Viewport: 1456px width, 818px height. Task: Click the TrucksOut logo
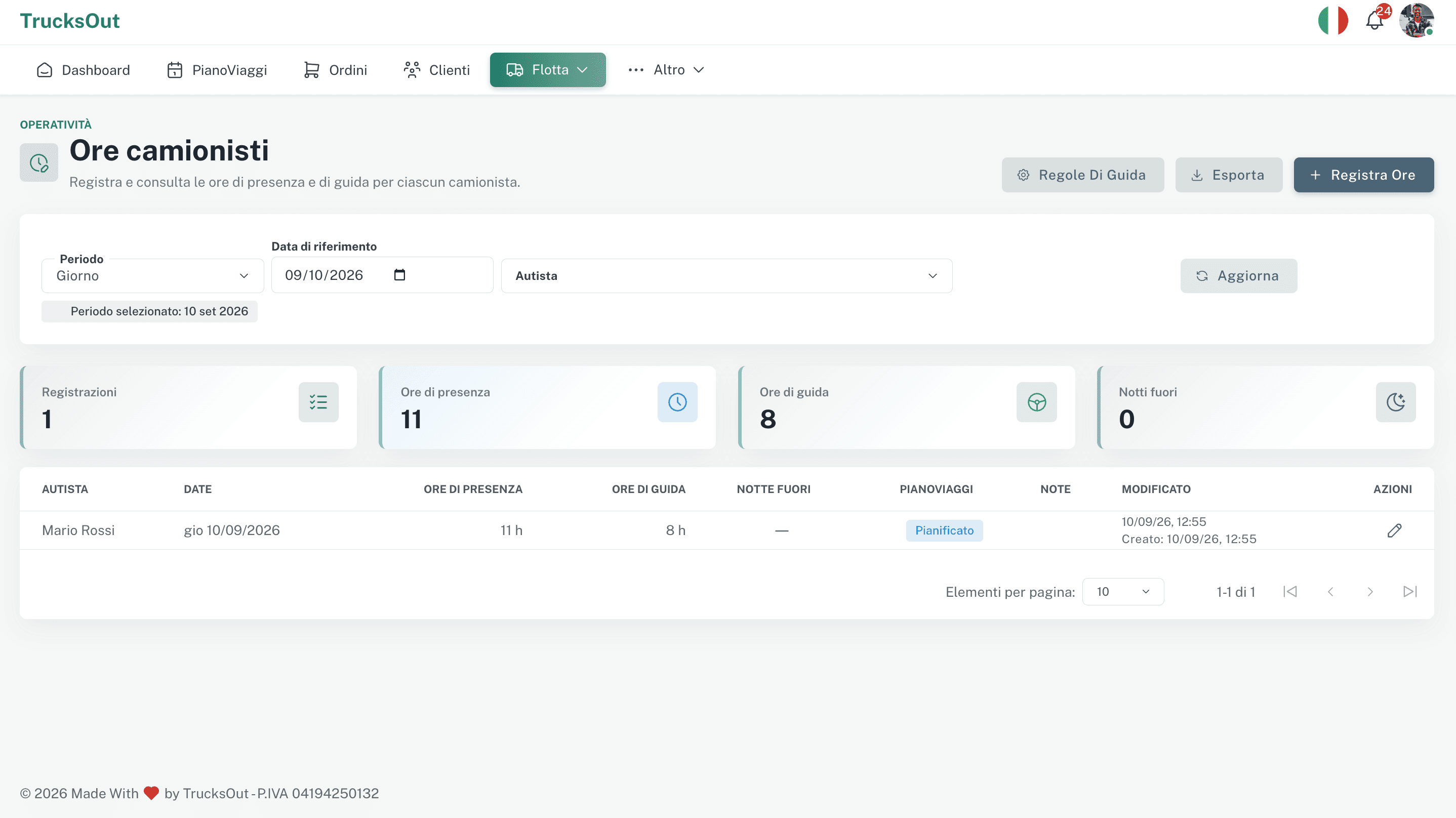pos(69,21)
